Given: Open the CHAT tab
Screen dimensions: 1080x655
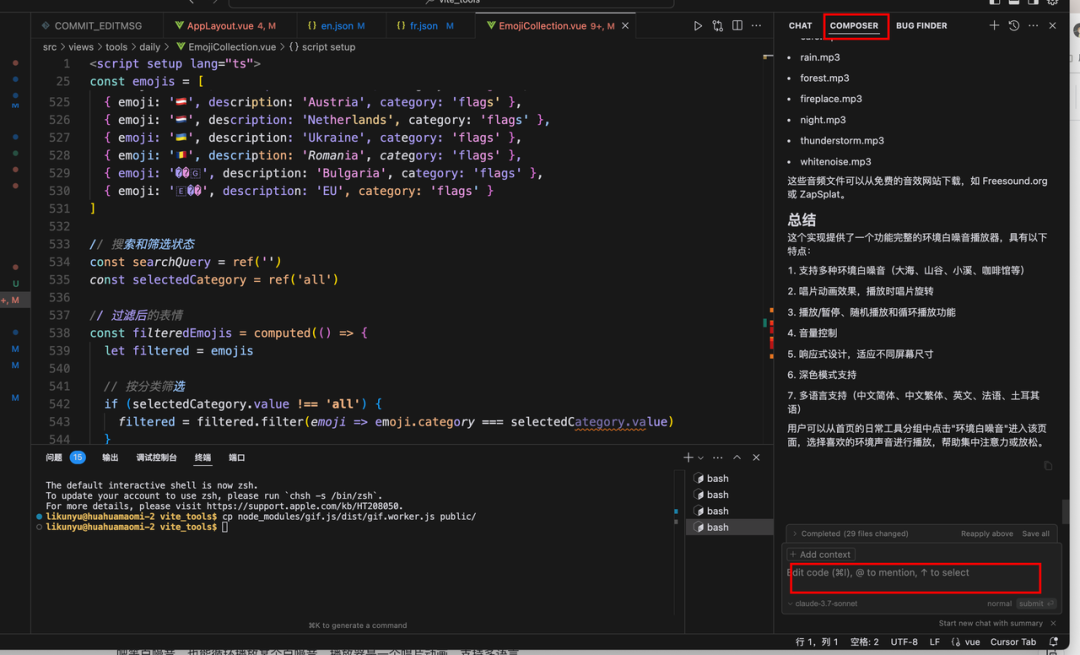Looking at the screenshot, I should (800, 25).
